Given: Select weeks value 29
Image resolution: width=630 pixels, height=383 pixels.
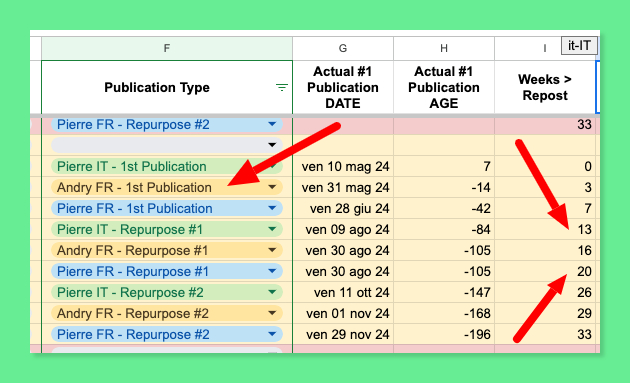Looking at the screenshot, I should 544,313.
